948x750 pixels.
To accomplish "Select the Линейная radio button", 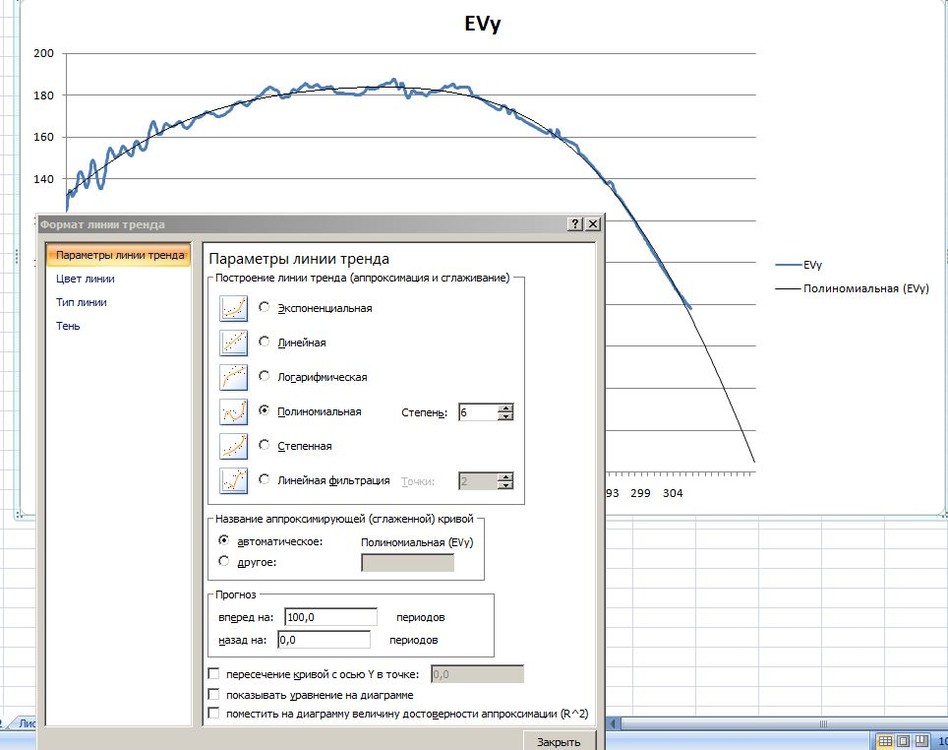I will (264, 342).
